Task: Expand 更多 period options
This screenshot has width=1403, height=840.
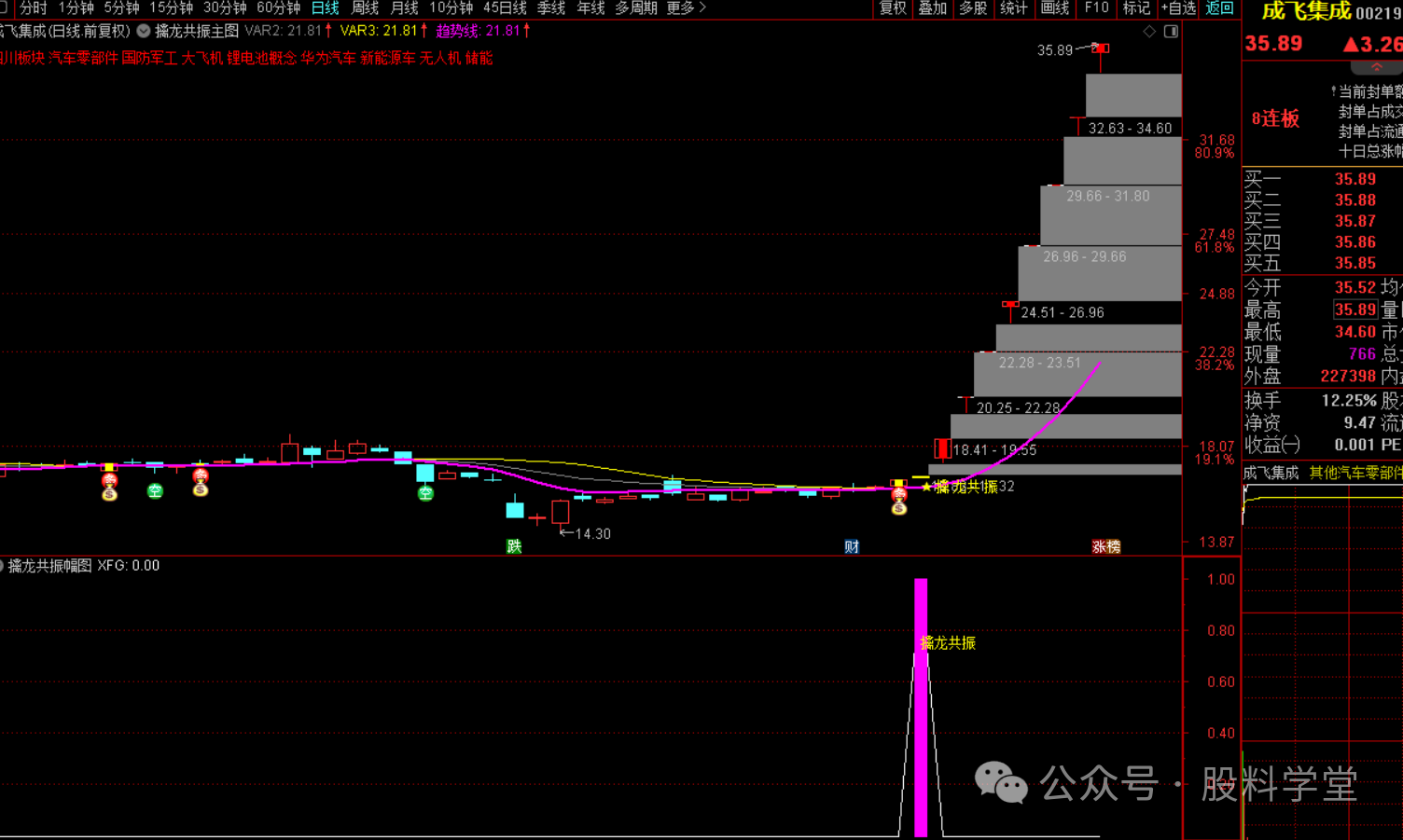Action: point(686,8)
